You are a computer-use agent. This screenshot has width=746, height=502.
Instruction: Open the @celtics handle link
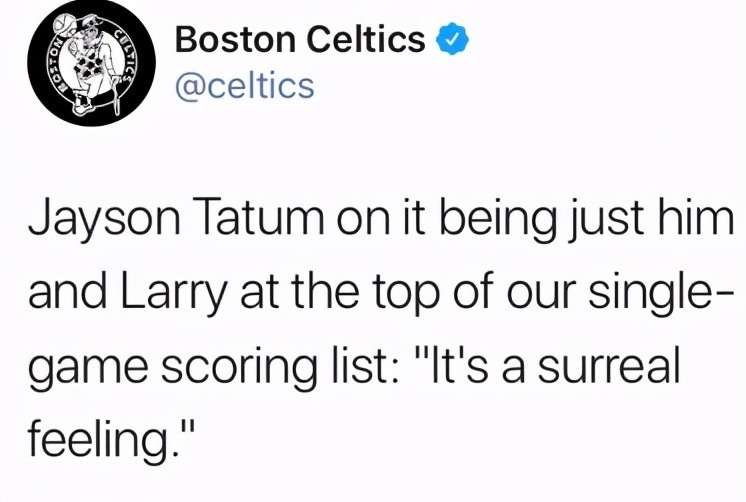[x=245, y=86]
